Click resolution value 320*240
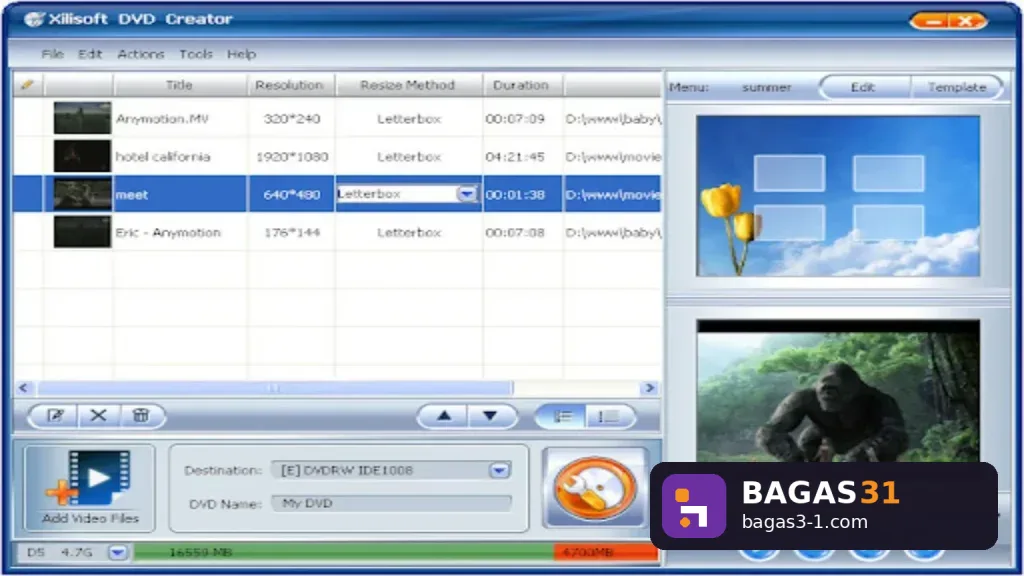Screen dimensions: 1024x576 (x=292, y=119)
